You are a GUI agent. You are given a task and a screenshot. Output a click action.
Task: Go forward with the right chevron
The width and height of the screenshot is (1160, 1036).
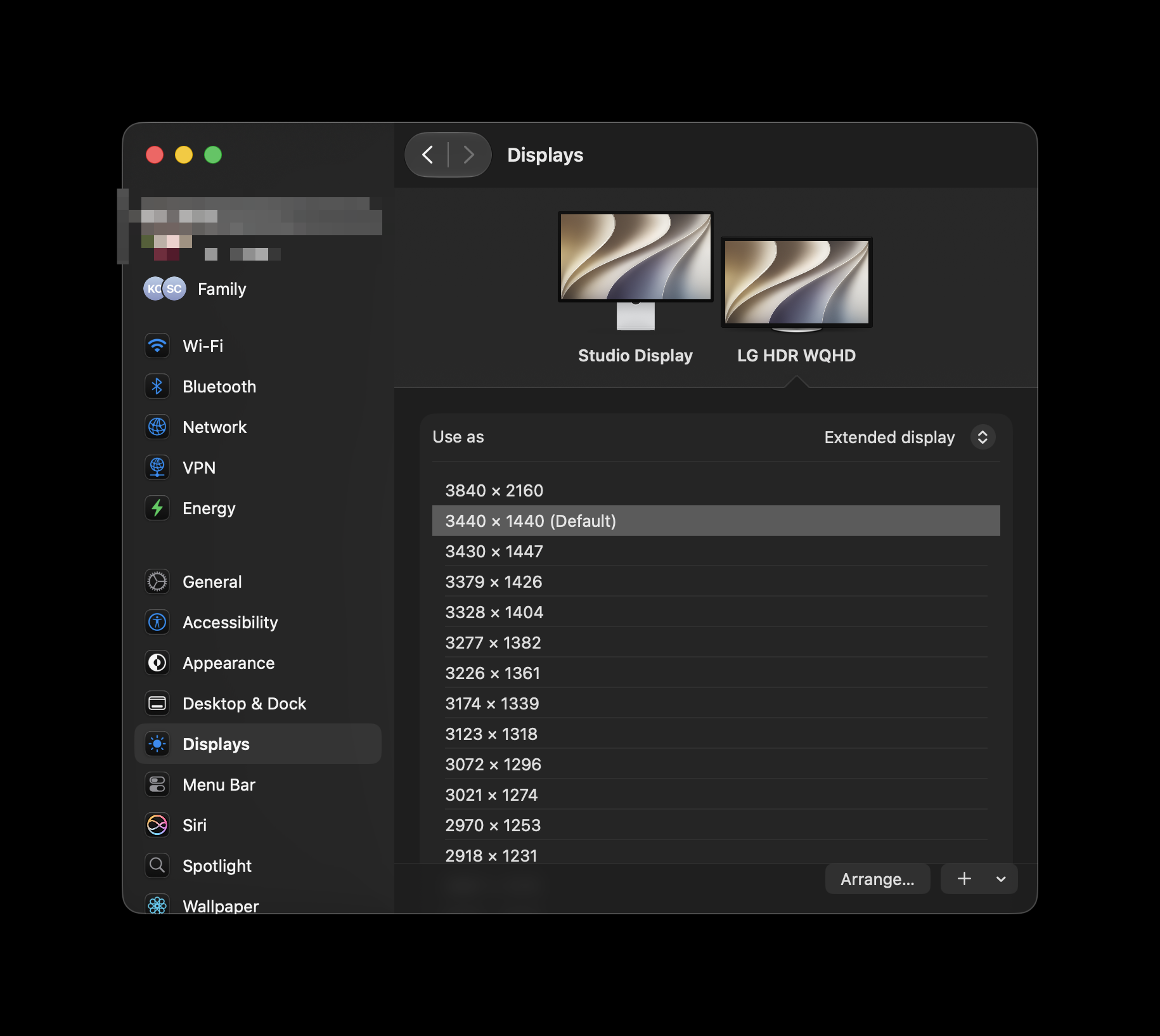point(469,155)
